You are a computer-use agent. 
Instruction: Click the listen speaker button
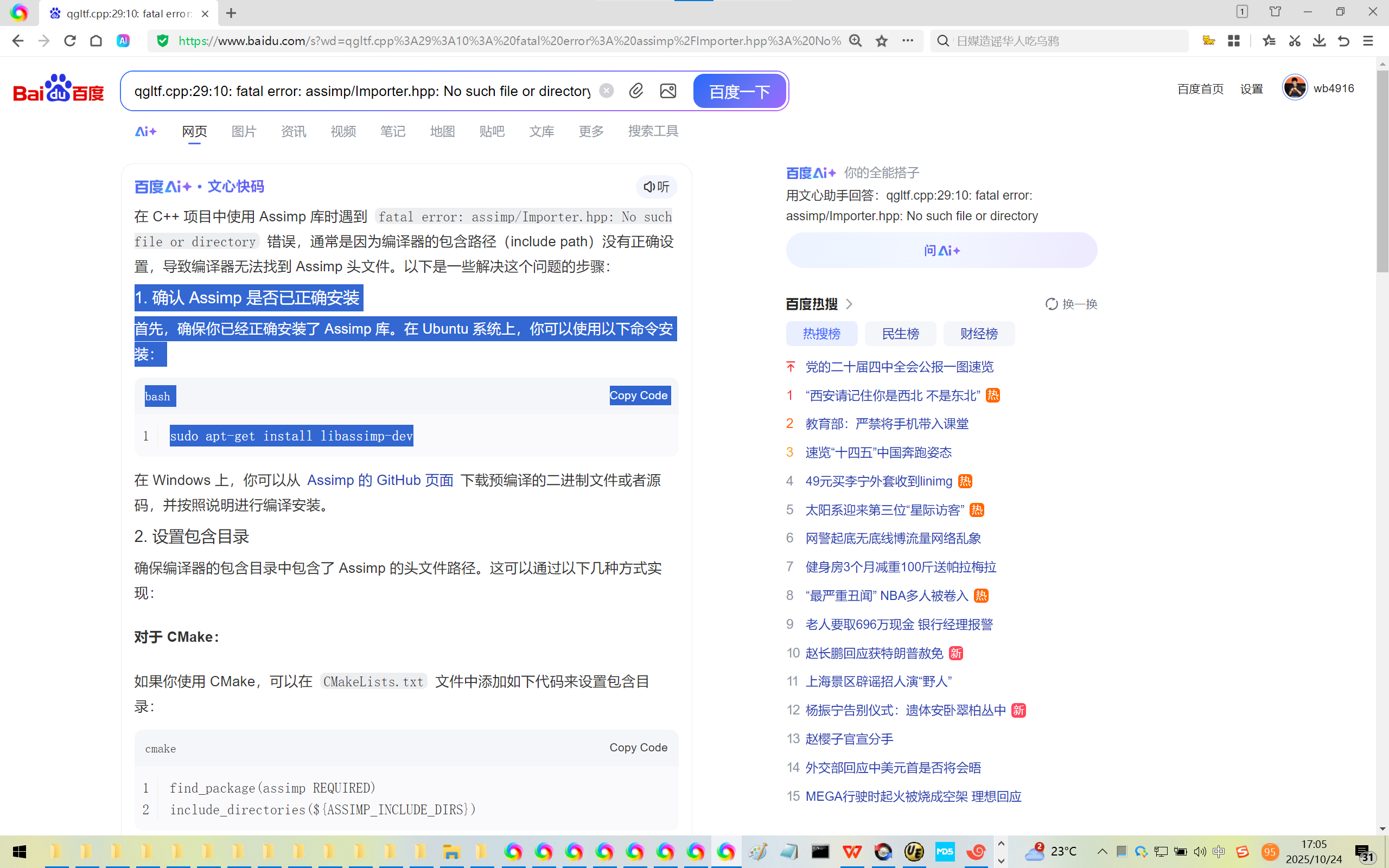(657, 187)
